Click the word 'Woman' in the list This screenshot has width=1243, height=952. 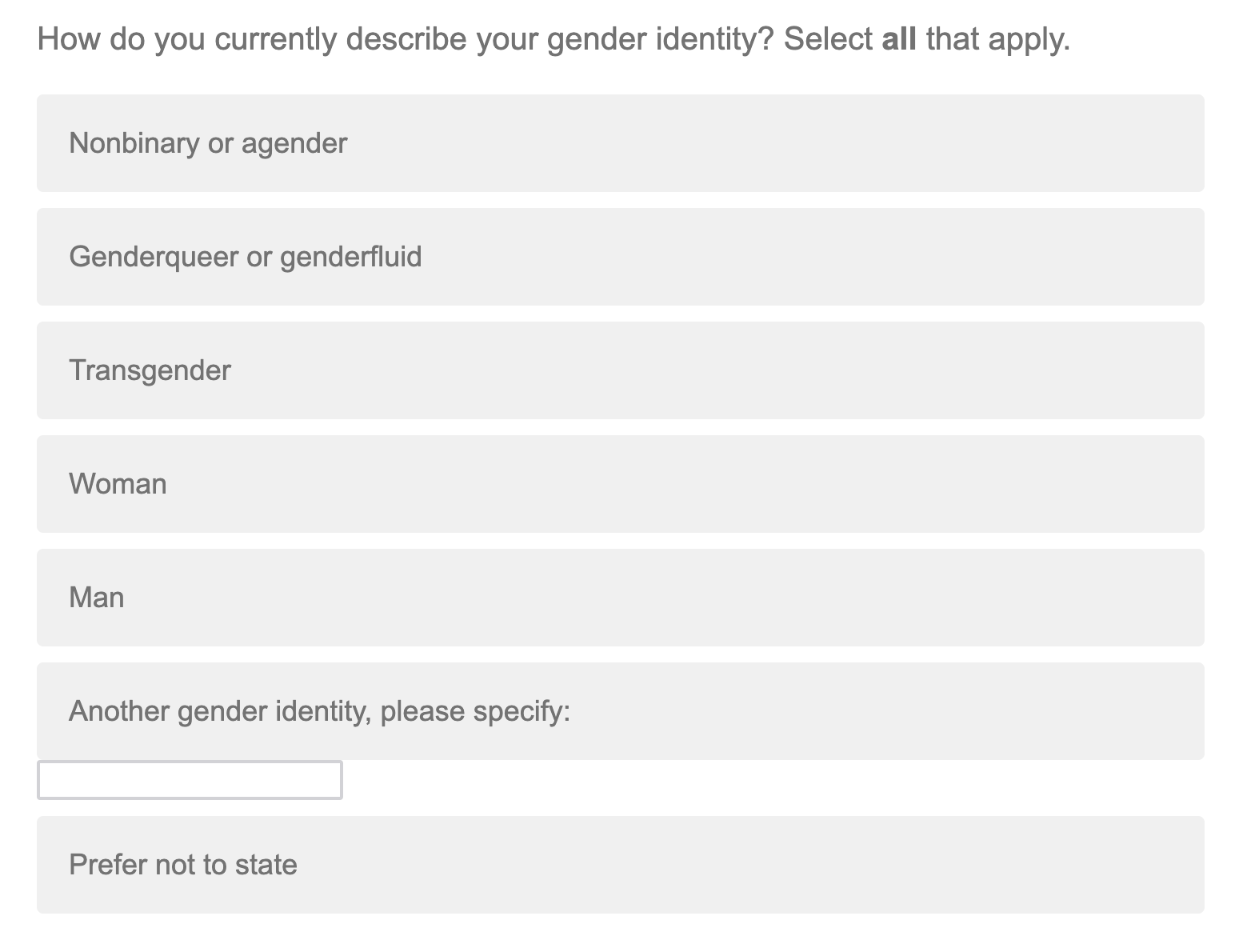tap(118, 484)
